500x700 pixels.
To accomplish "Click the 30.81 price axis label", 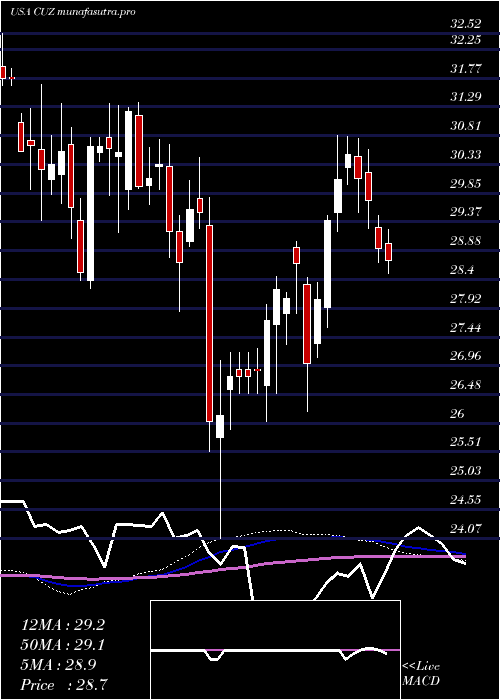I will click(466, 126).
